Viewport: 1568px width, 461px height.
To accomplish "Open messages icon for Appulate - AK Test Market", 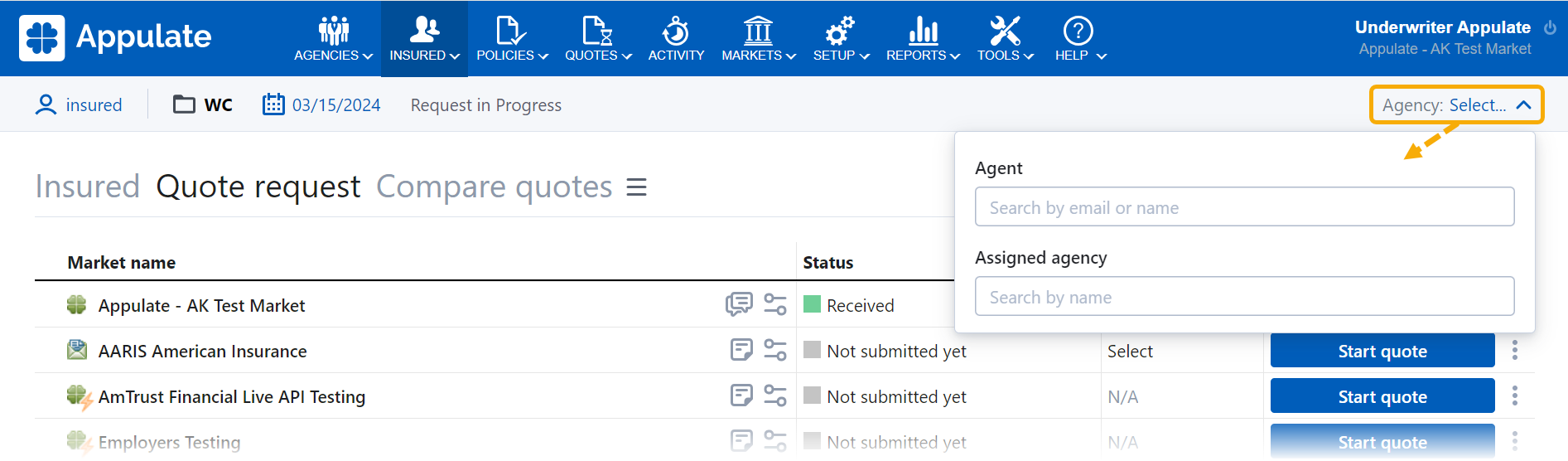I will 738,304.
